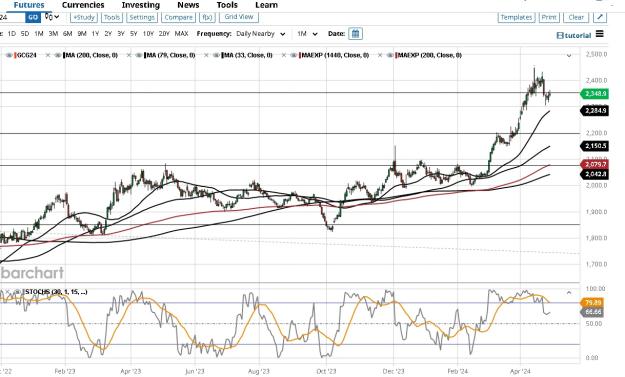The height and width of the screenshot is (377, 625).
Task: Open the dropdown next to the GO button
Action: coord(52,17)
